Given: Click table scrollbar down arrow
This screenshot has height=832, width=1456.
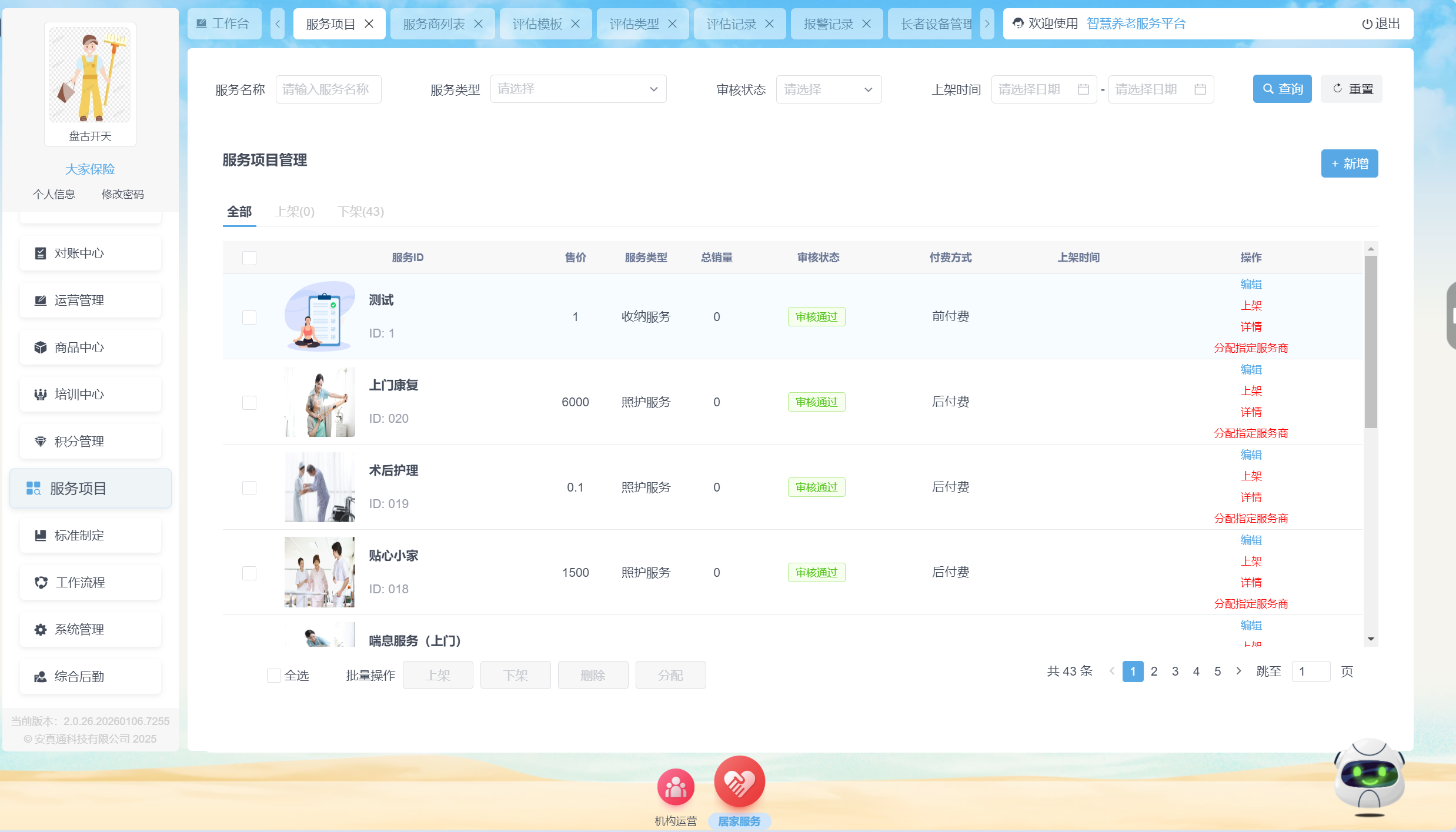Looking at the screenshot, I should (x=1371, y=639).
